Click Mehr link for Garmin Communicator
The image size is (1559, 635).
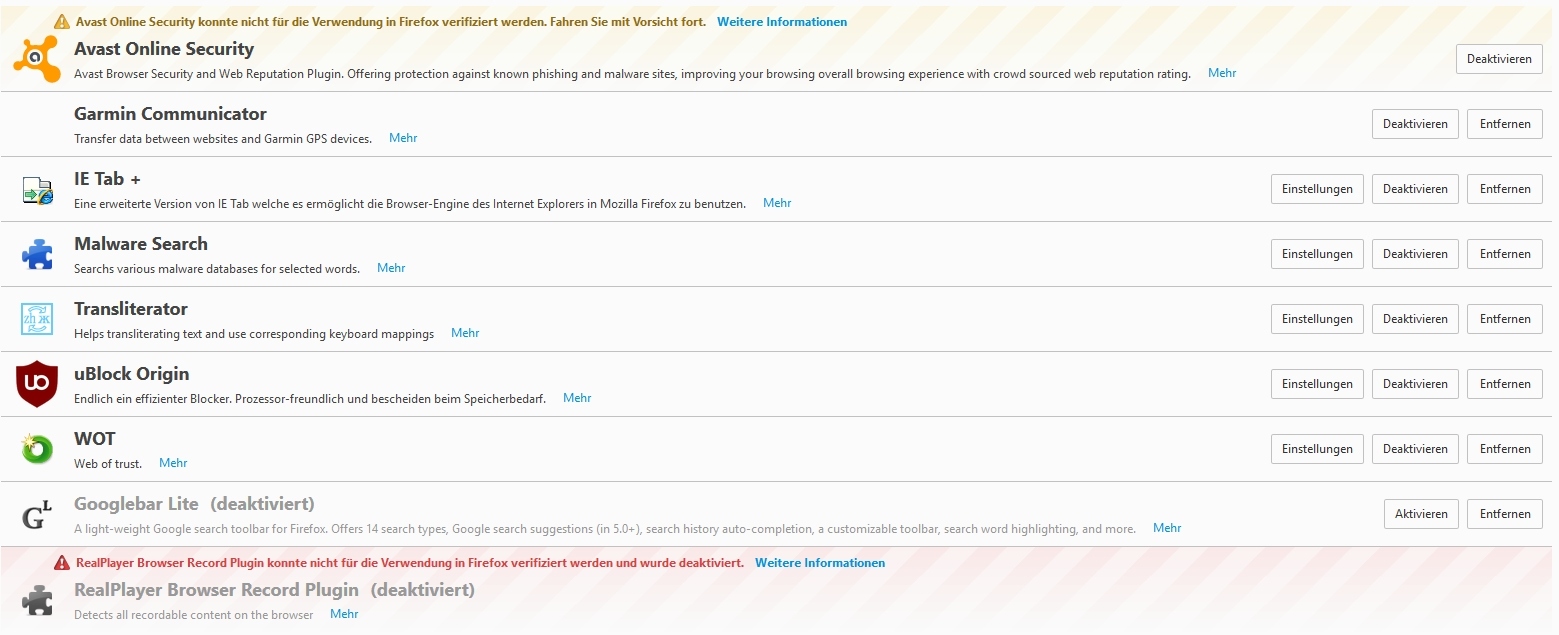(x=403, y=138)
